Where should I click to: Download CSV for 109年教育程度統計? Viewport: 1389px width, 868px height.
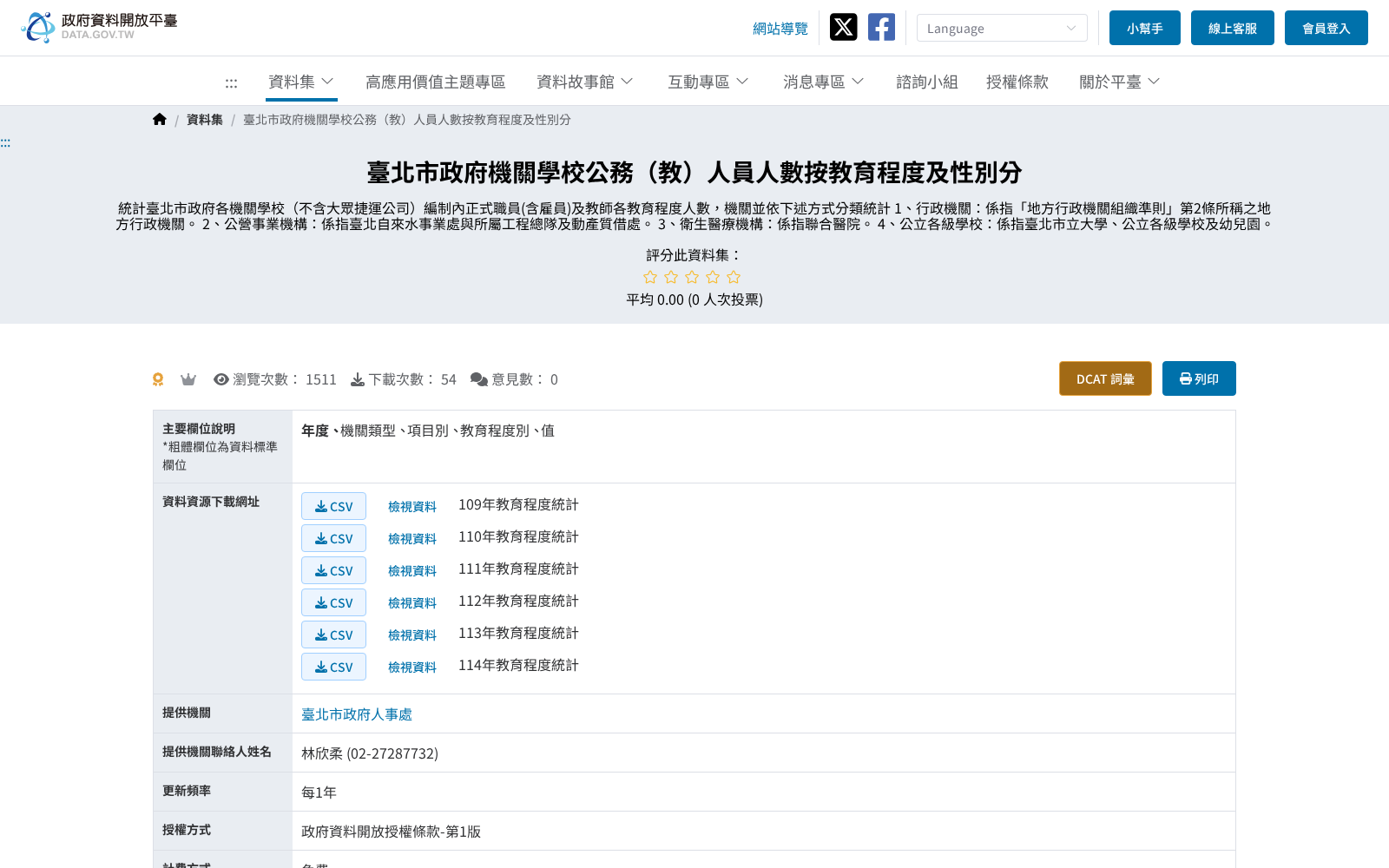333,506
